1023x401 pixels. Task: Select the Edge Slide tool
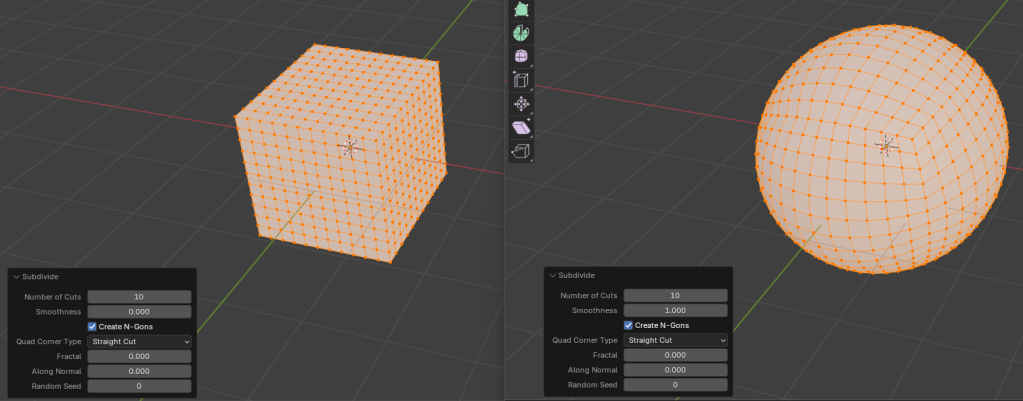[521, 80]
